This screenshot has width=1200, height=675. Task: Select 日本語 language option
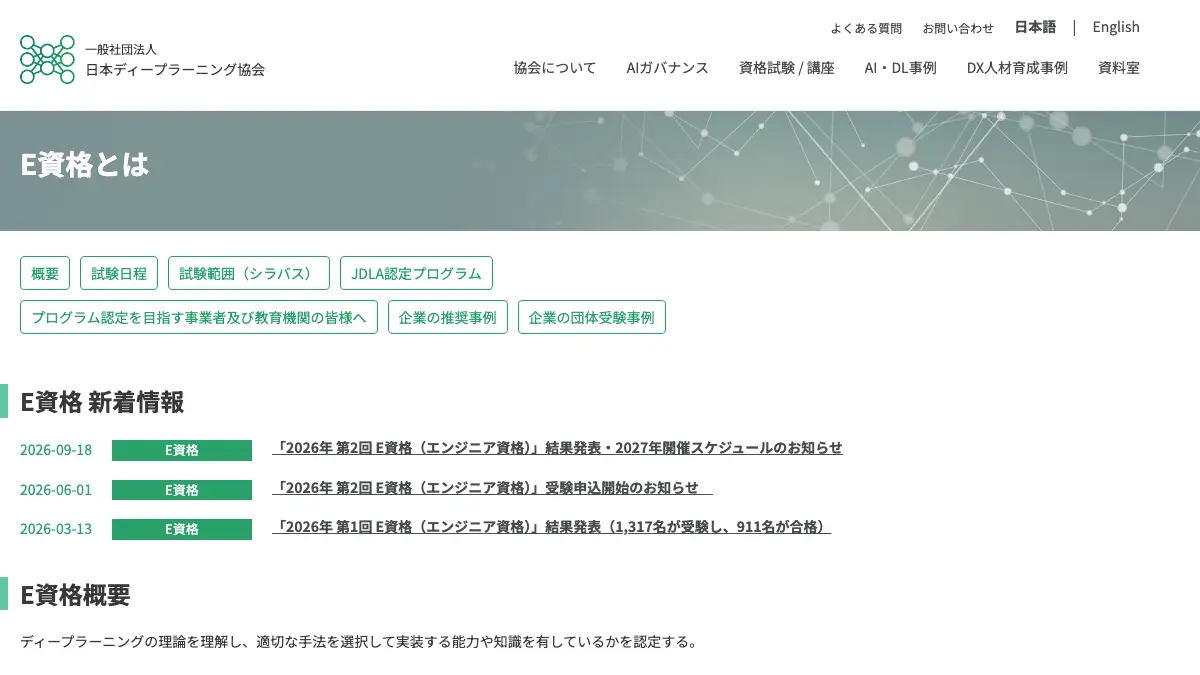pyautogui.click(x=1035, y=27)
